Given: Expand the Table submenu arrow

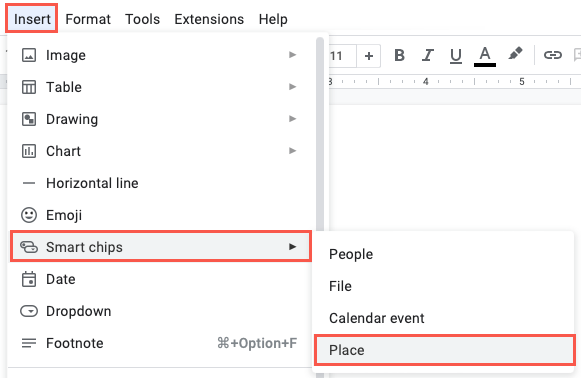Looking at the screenshot, I should point(292,87).
